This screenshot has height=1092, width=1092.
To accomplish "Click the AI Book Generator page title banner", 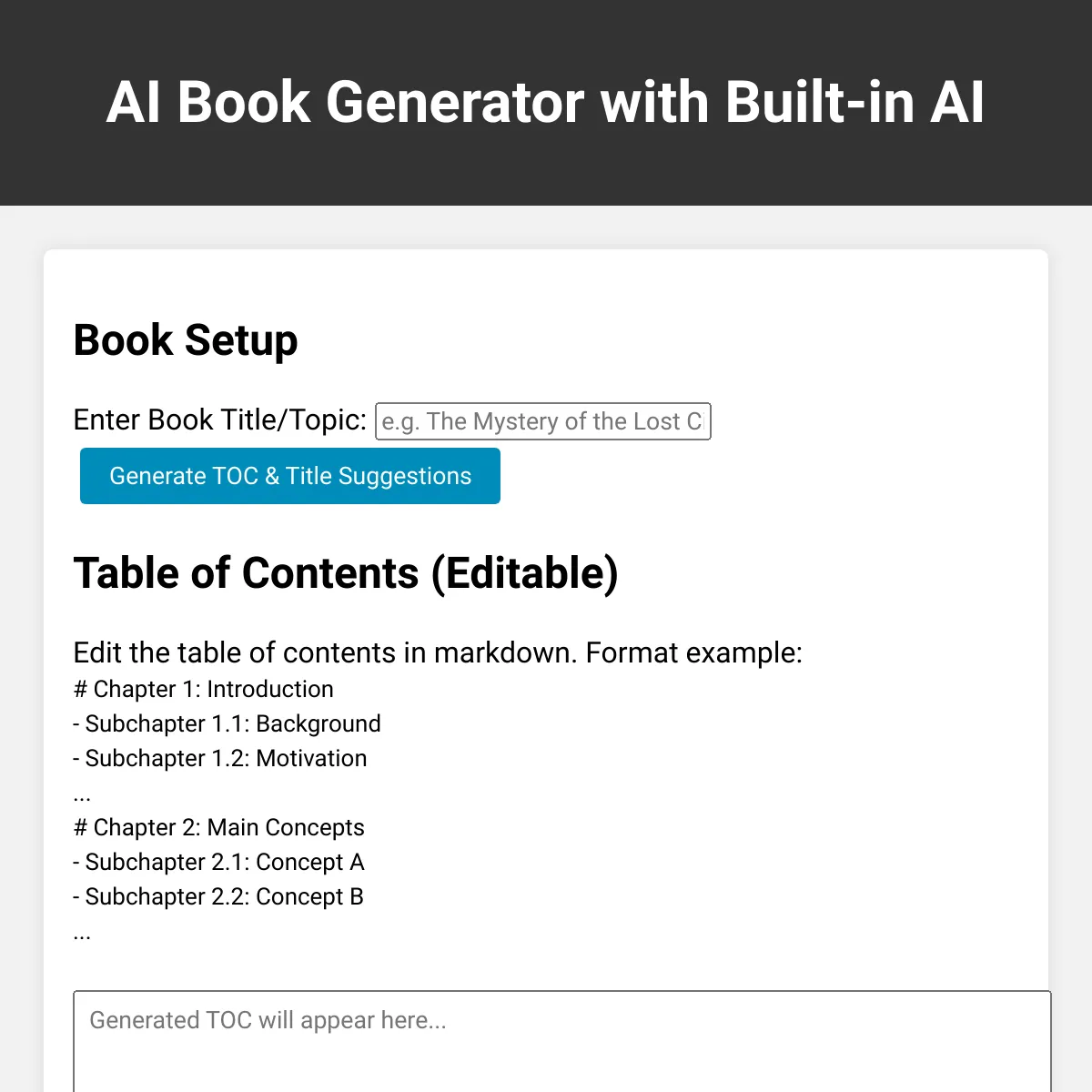I will [x=546, y=102].
